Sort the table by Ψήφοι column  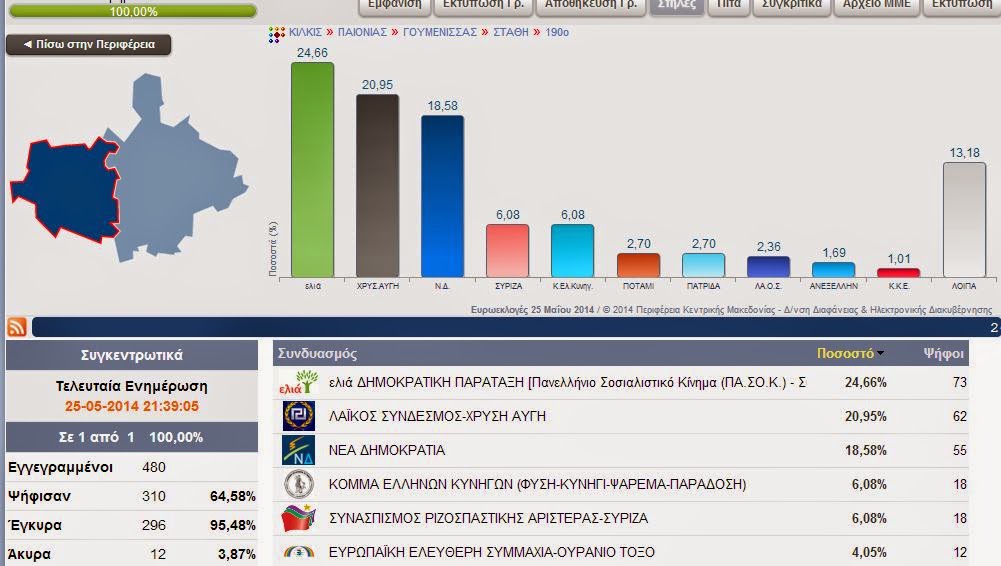coord(943,353)
